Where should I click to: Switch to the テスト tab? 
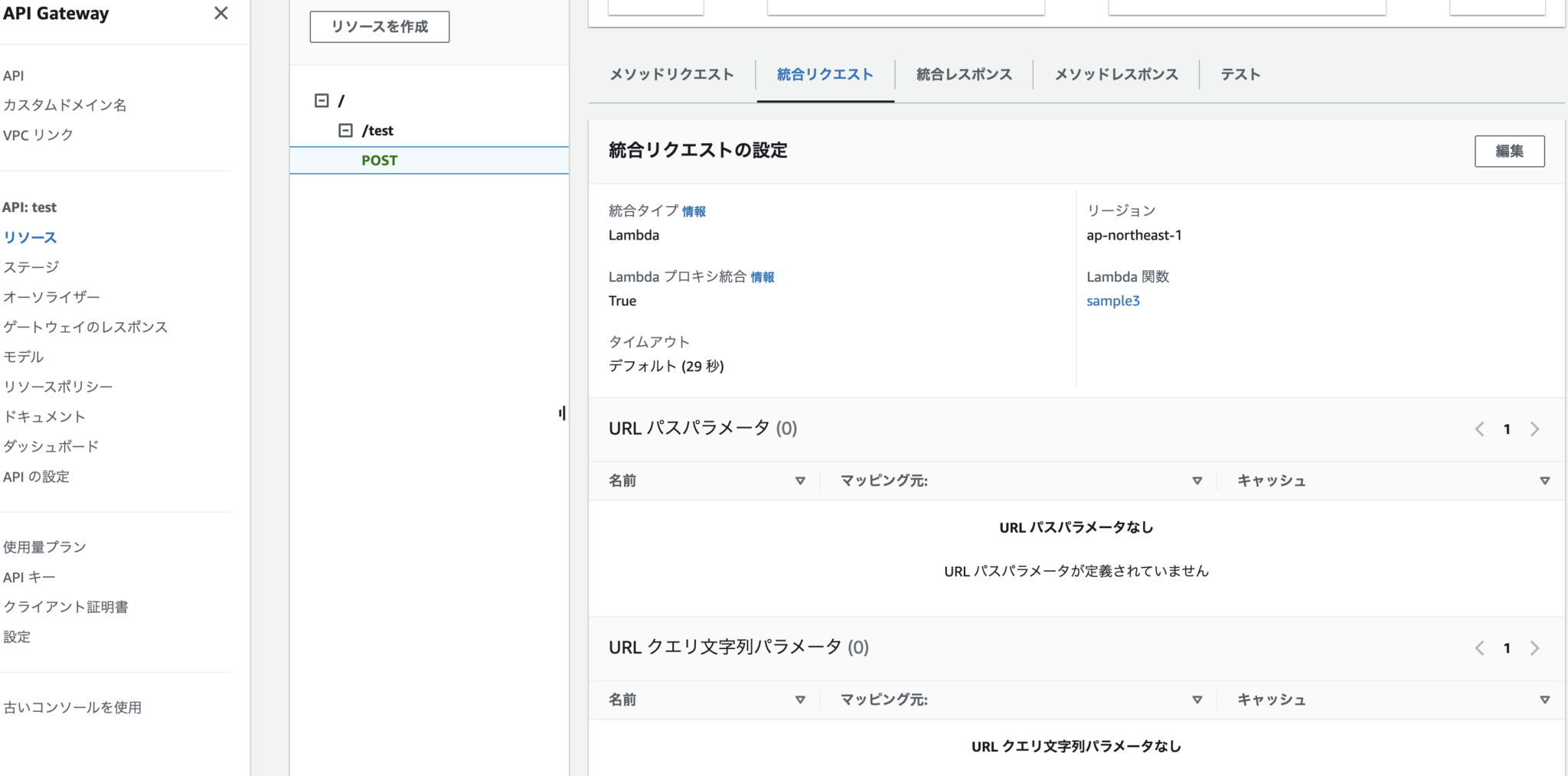coord(1240,74)
